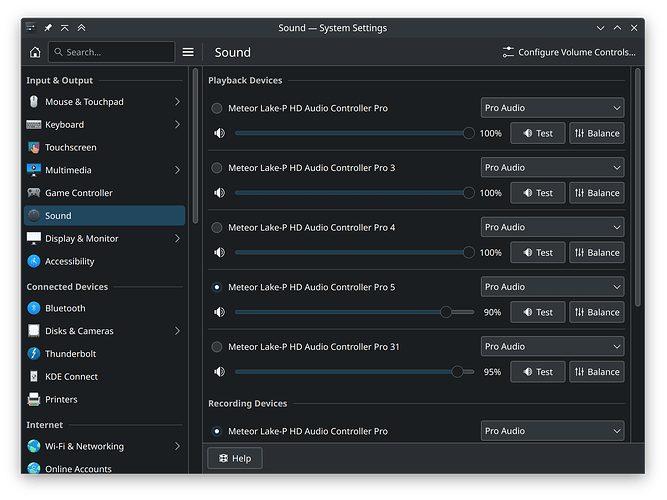
Task: Open Keyboard category
Action: coord(105,125)
